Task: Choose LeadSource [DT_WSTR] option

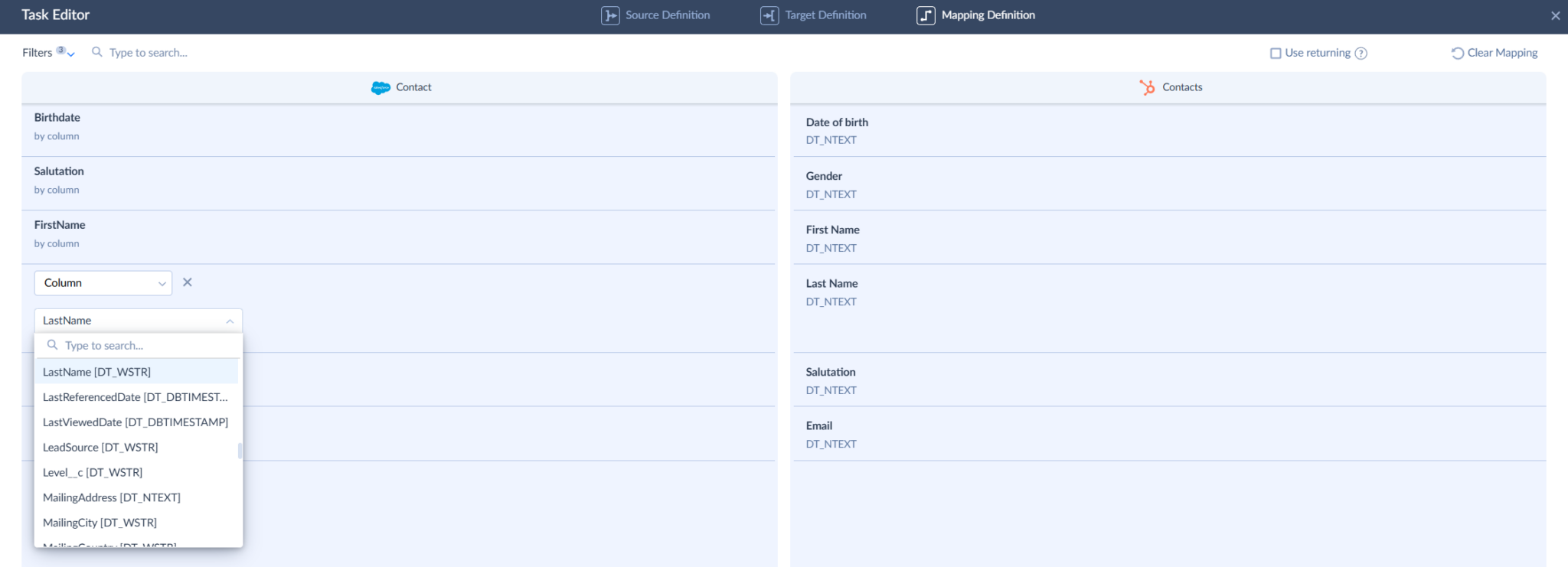Action: point(100,448)
